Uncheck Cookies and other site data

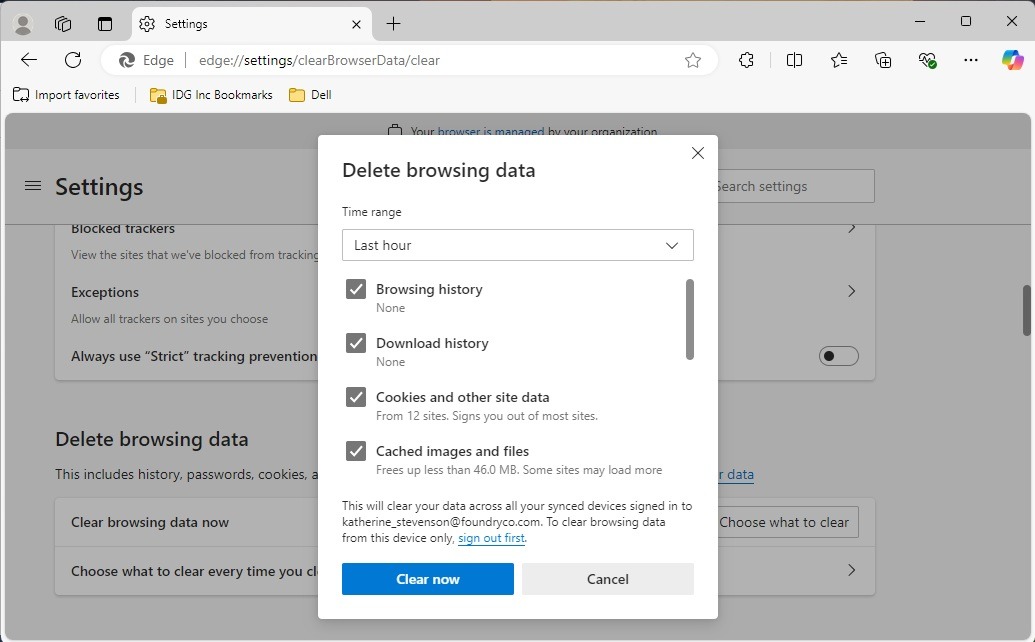[356, 397]
